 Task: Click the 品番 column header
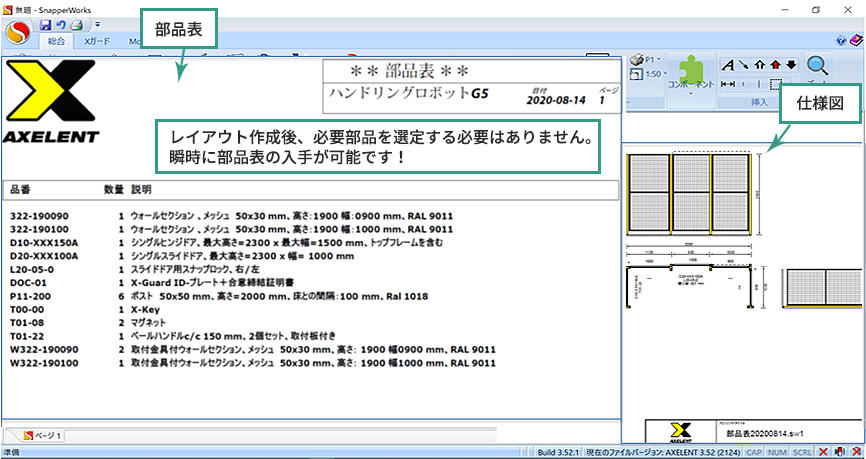20,190
